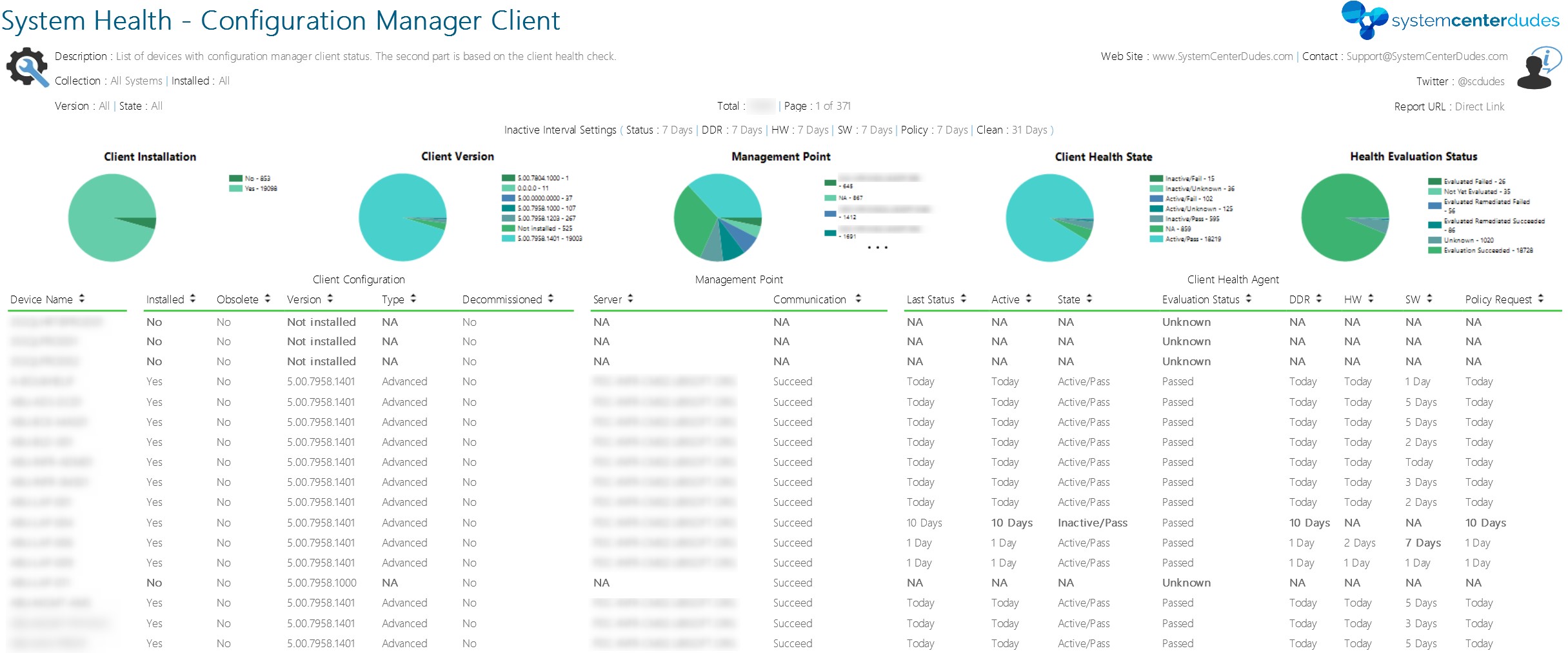Click the Management Point pie chart
This screenshot has width=1568, height=653.
(718, 217)
